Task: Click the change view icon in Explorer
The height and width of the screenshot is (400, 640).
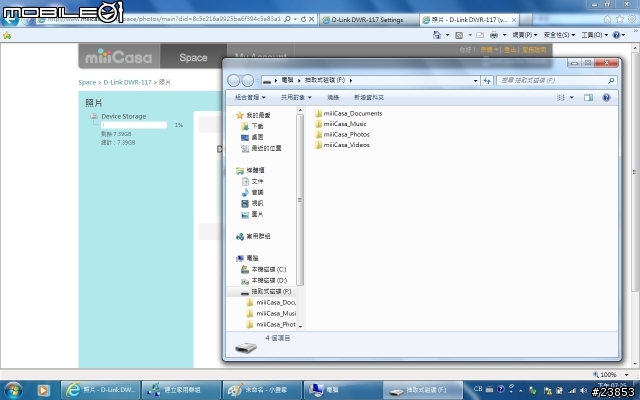Action: coord(561,98)
